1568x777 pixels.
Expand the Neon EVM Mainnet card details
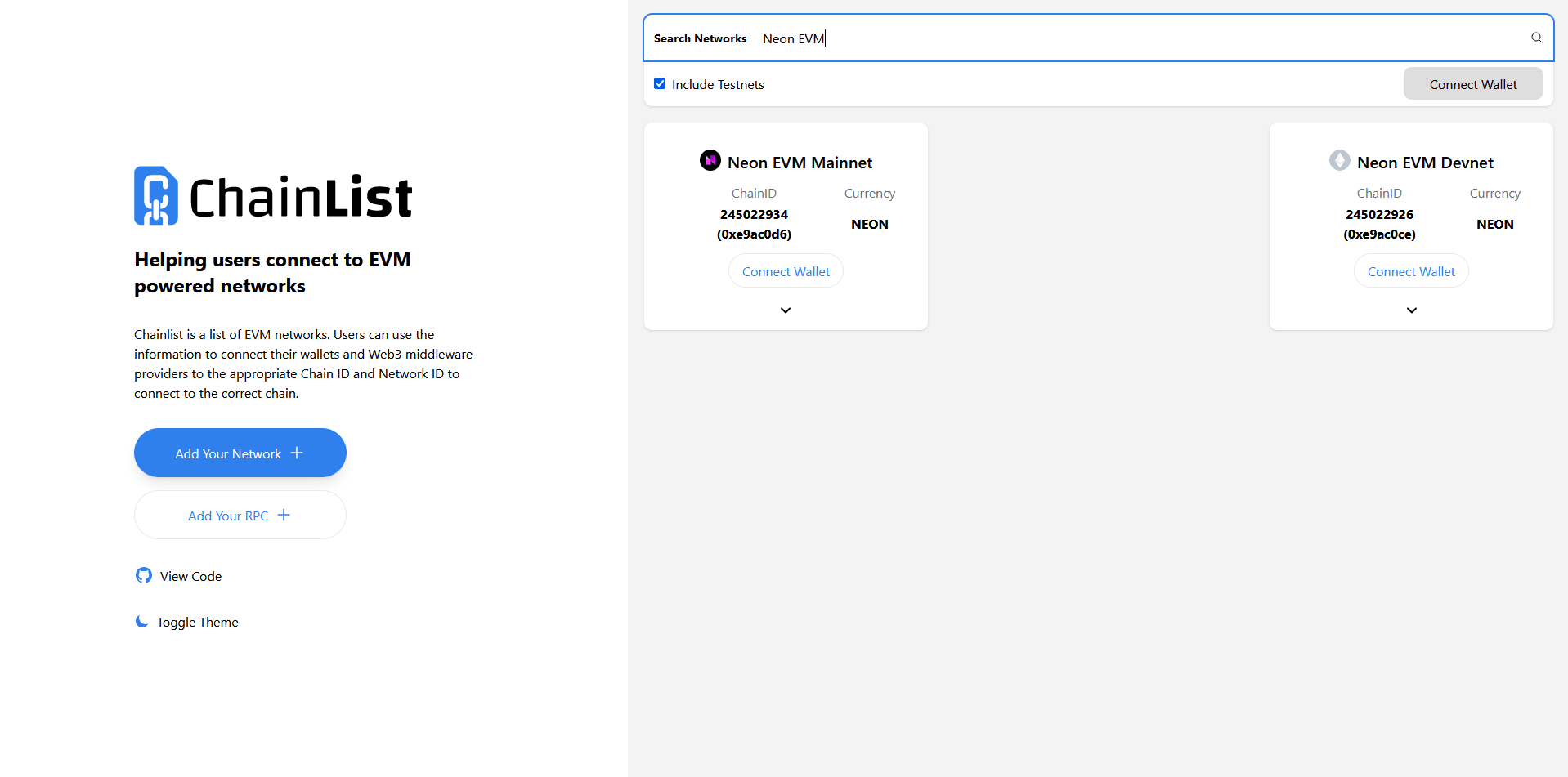point(786,310)
